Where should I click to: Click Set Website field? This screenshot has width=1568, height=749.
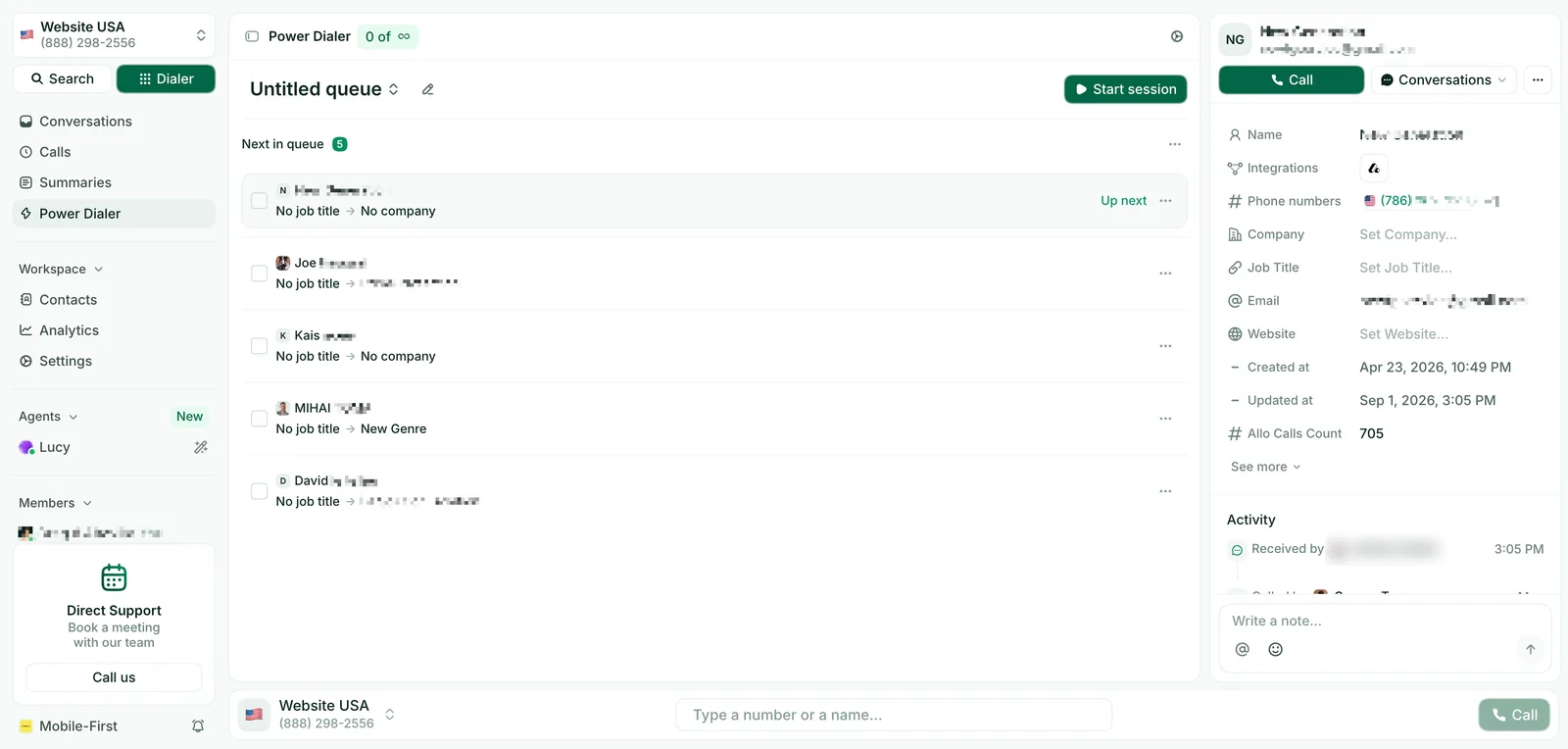(1403, 334)
